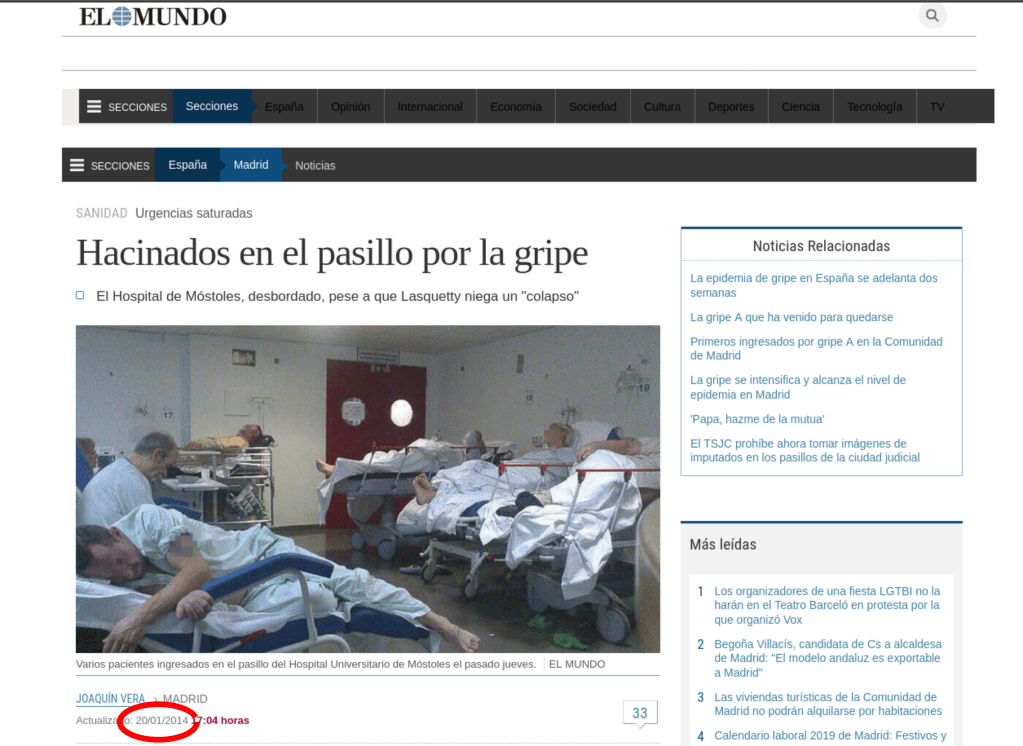This screenshot has width=1023, height=746.
Task: Open the 33 comments bubble
Action: tap(639, 713)
